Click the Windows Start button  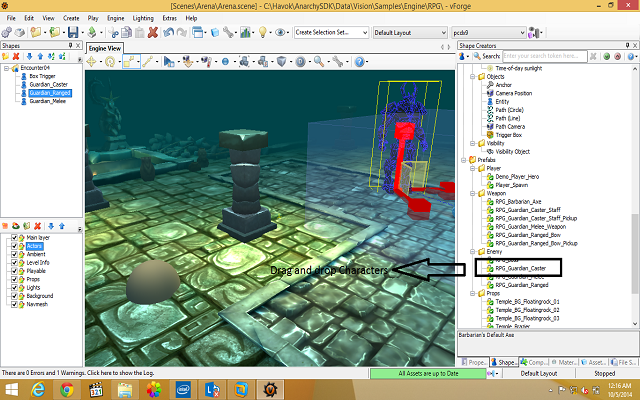[x=11, y=390]
